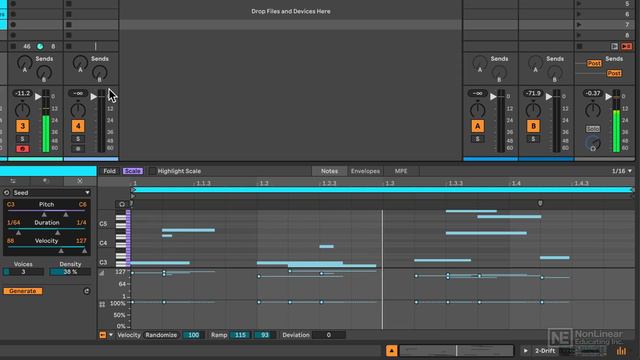Open the Velocity lane selector dropdown
640x360 pixels.
(111, 335)
